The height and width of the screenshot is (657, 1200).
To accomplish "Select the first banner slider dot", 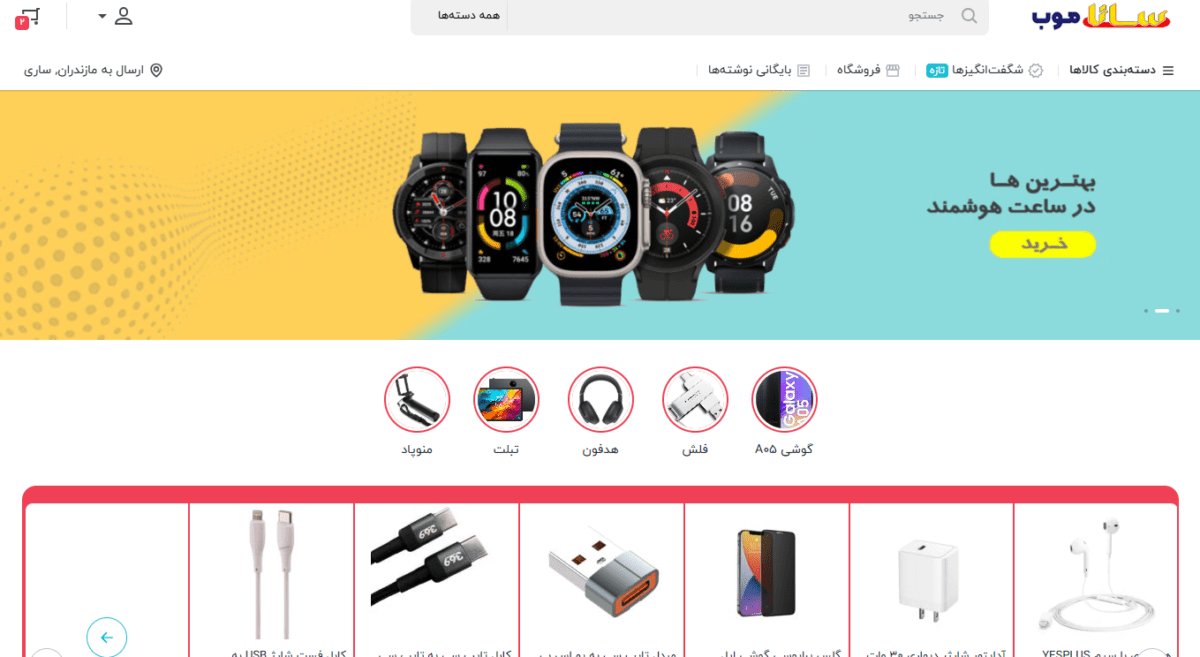I will [1178, 311].
